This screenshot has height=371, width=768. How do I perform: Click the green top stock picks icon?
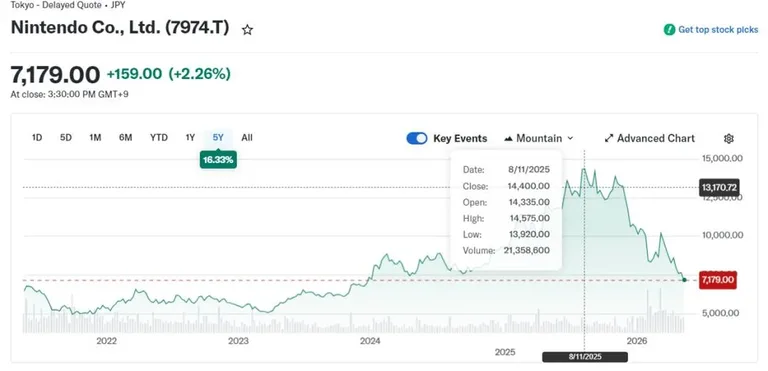click(x=669, y=30)
